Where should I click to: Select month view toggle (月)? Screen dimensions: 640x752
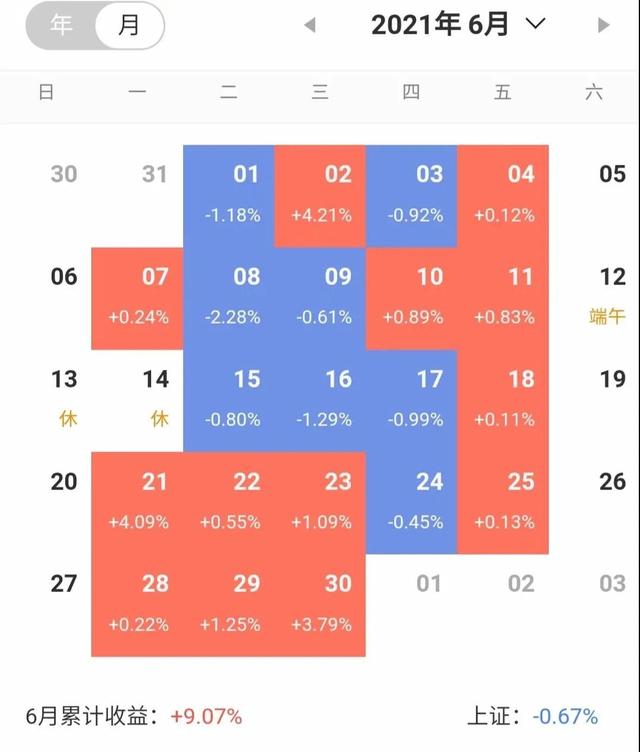[x=129, y=26]
